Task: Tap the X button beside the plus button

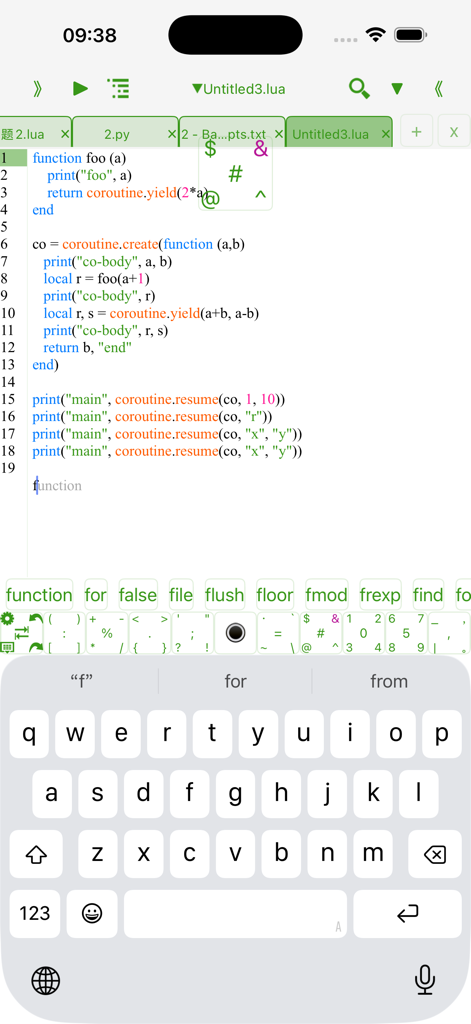Action: point(454,133)
